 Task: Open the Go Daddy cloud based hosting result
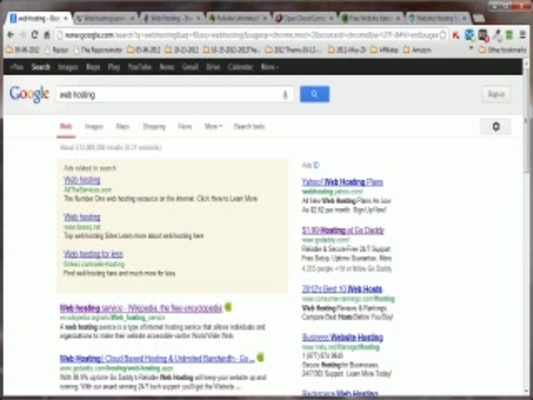click(x=157, y=359)
